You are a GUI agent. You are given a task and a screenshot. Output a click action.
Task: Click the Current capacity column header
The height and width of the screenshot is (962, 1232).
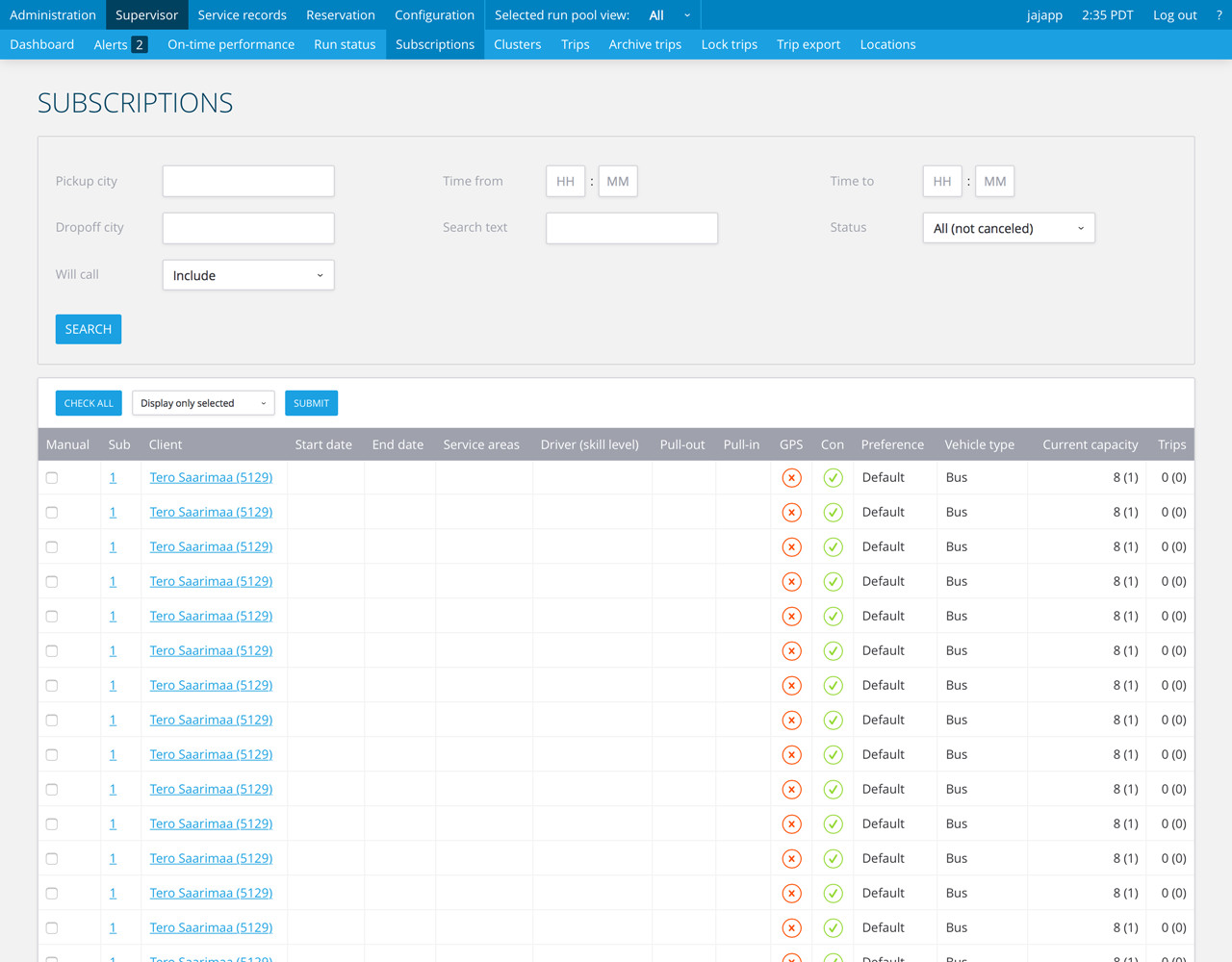[1091, 444]
